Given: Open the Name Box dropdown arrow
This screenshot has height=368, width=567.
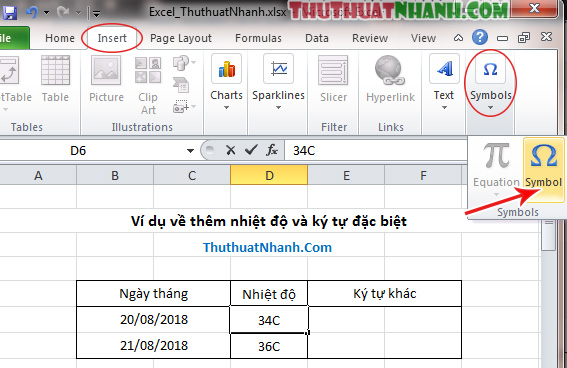Looking at the screenshot, I should pos(190,151).
